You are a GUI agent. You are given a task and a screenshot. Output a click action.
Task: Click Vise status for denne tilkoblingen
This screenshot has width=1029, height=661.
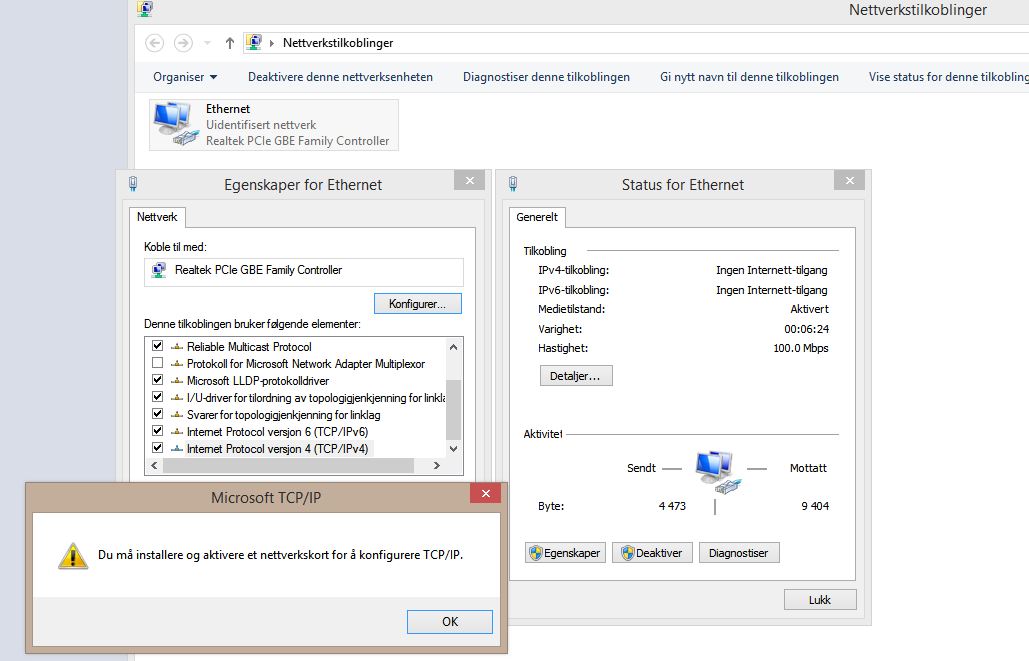(x=948, y=77)
